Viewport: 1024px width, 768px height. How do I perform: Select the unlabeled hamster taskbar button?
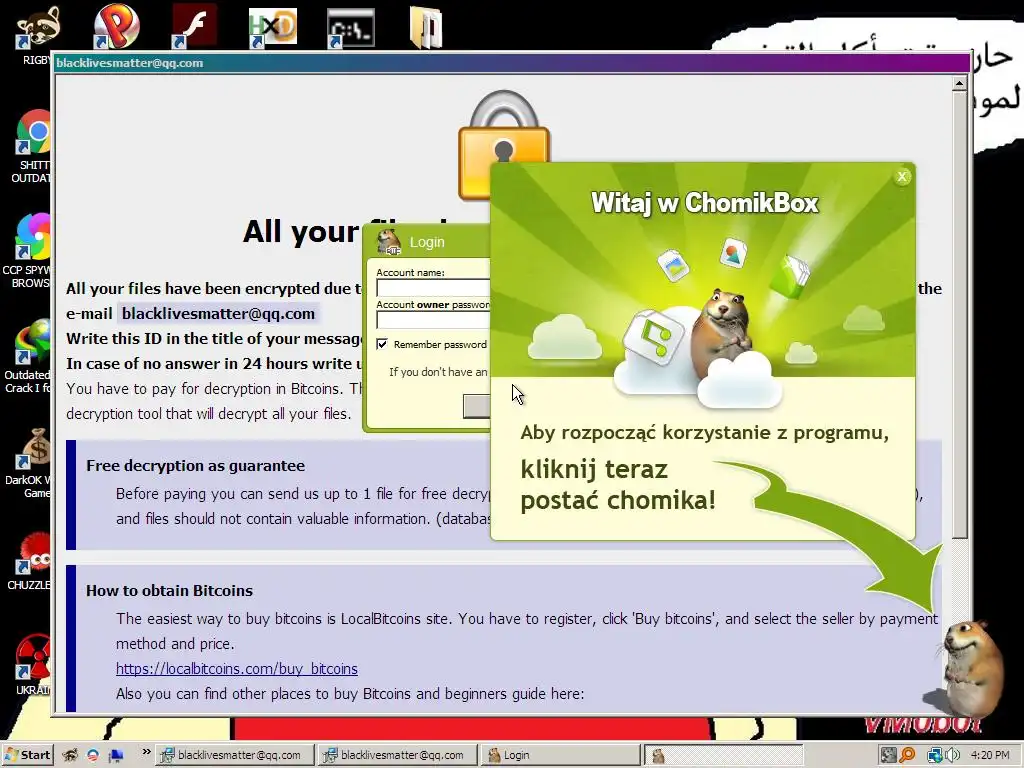(x=723, y=755)
